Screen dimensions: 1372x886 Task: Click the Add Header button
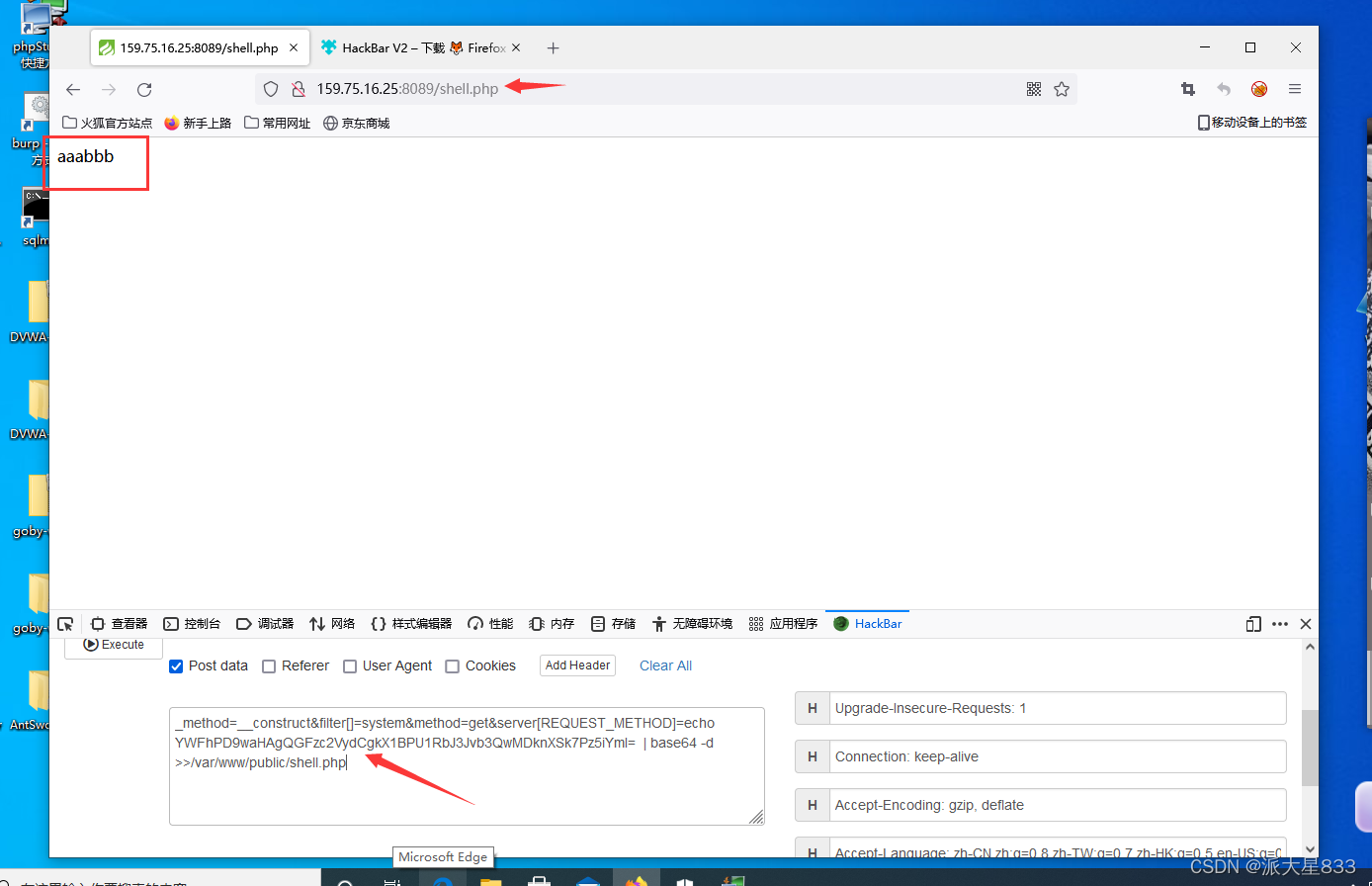click(x=577, y=665)
